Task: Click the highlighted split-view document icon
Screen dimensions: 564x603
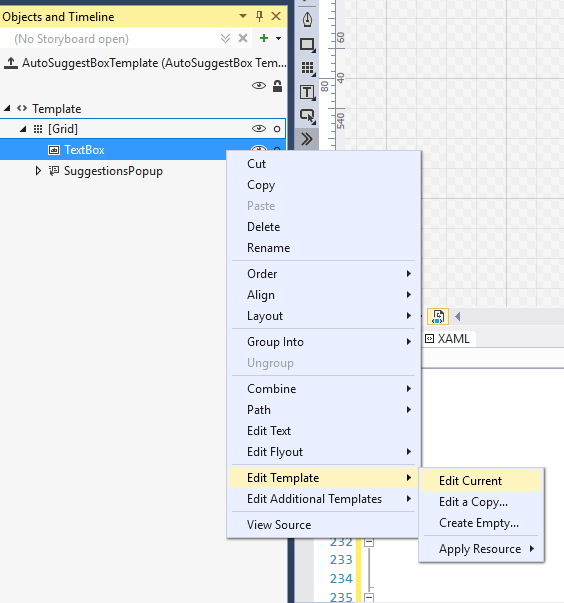Action: (438, 317)
